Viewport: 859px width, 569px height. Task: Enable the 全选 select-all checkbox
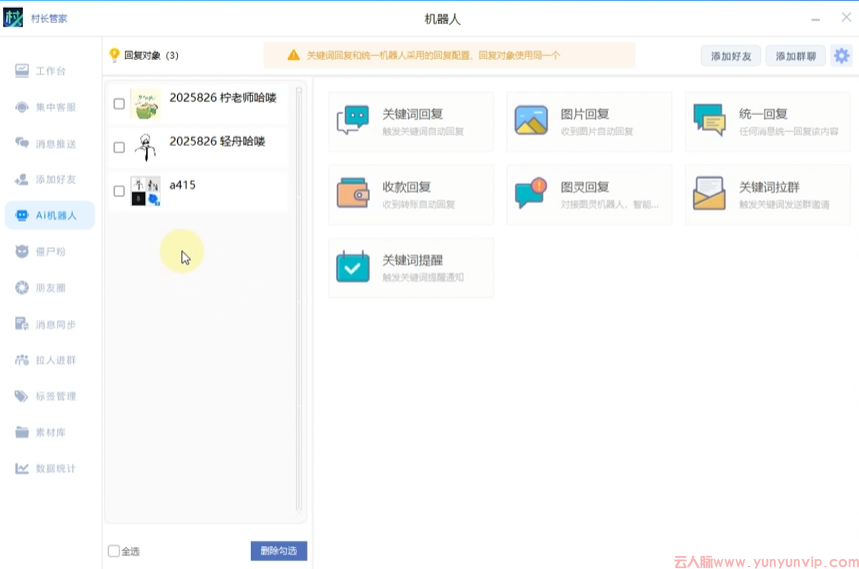(114, 551)
